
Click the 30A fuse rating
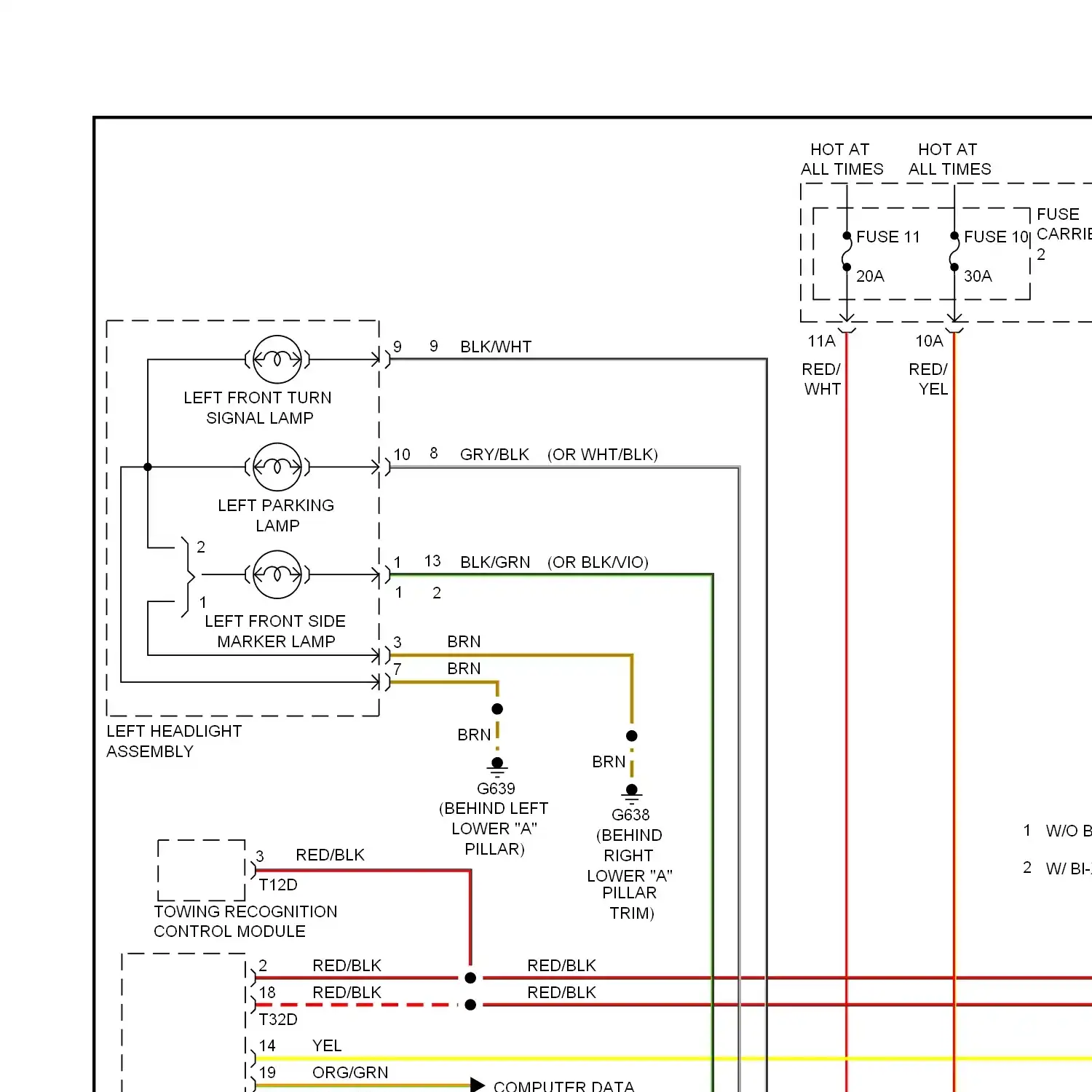pyautogui.click(x=978, y=277)
